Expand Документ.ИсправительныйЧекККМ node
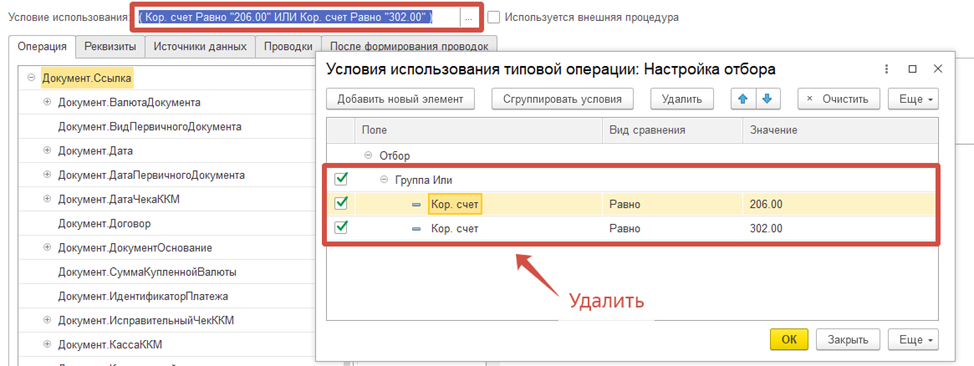Screen dimensions: 974x366 click(47, 320)
